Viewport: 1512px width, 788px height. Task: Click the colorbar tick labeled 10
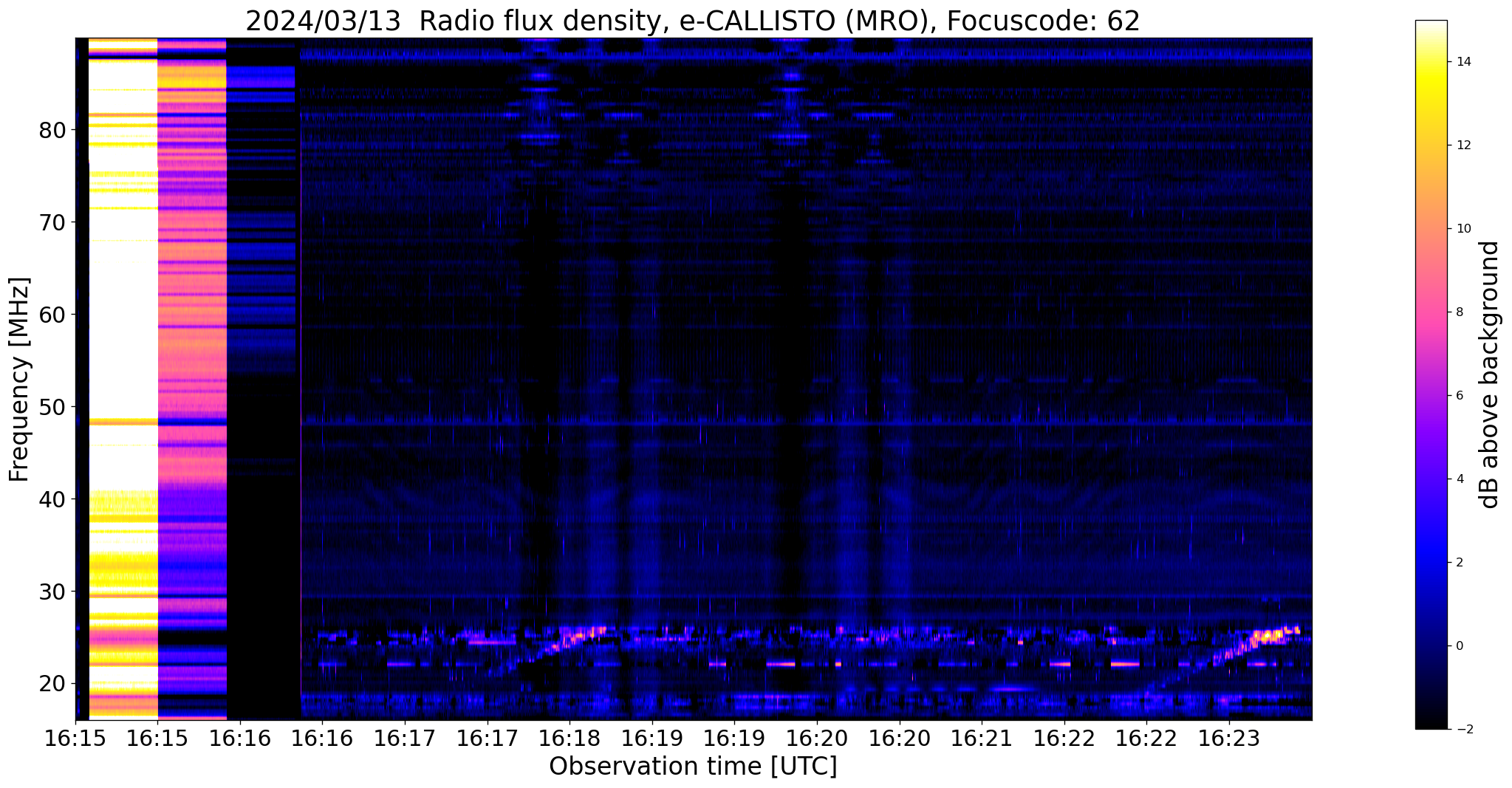(1463, 229)
